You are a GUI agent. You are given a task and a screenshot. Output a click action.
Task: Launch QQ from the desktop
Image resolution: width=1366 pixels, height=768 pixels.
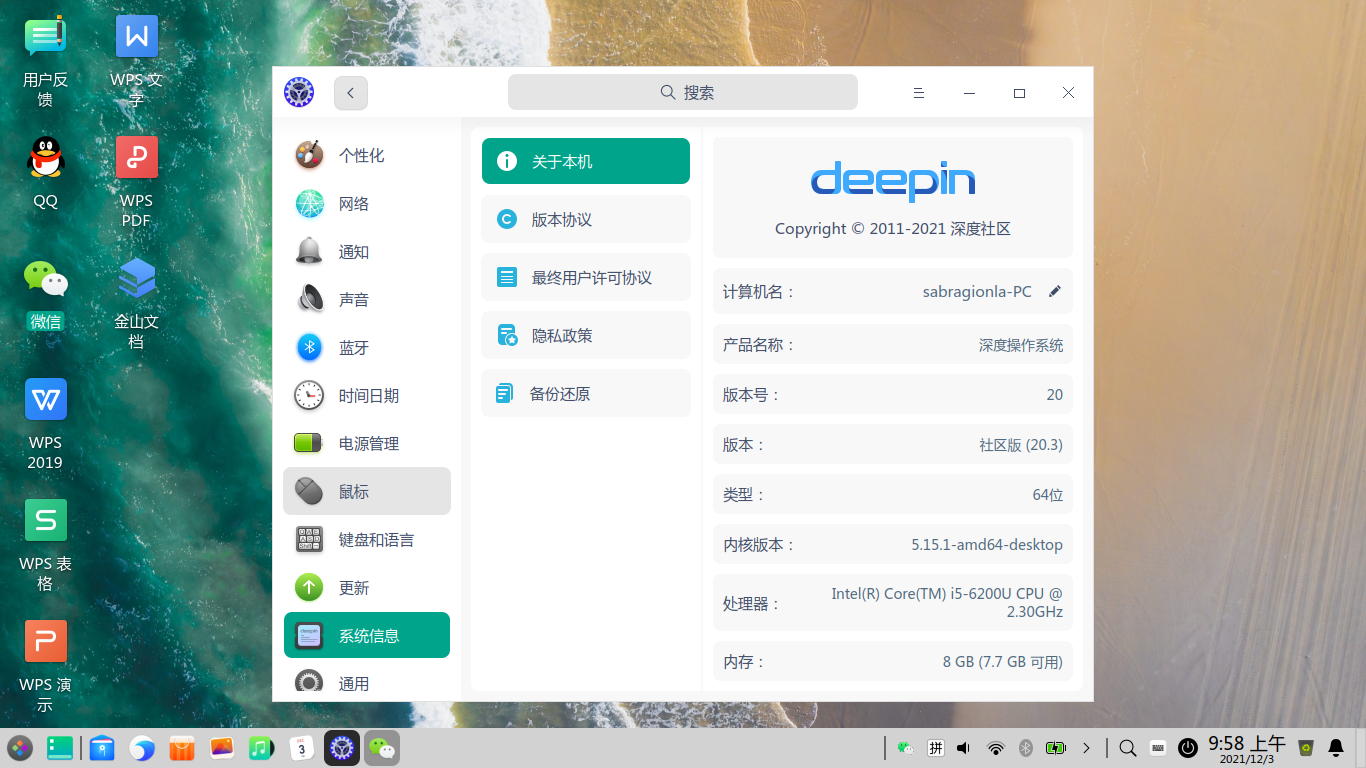(x=45, y=157)
